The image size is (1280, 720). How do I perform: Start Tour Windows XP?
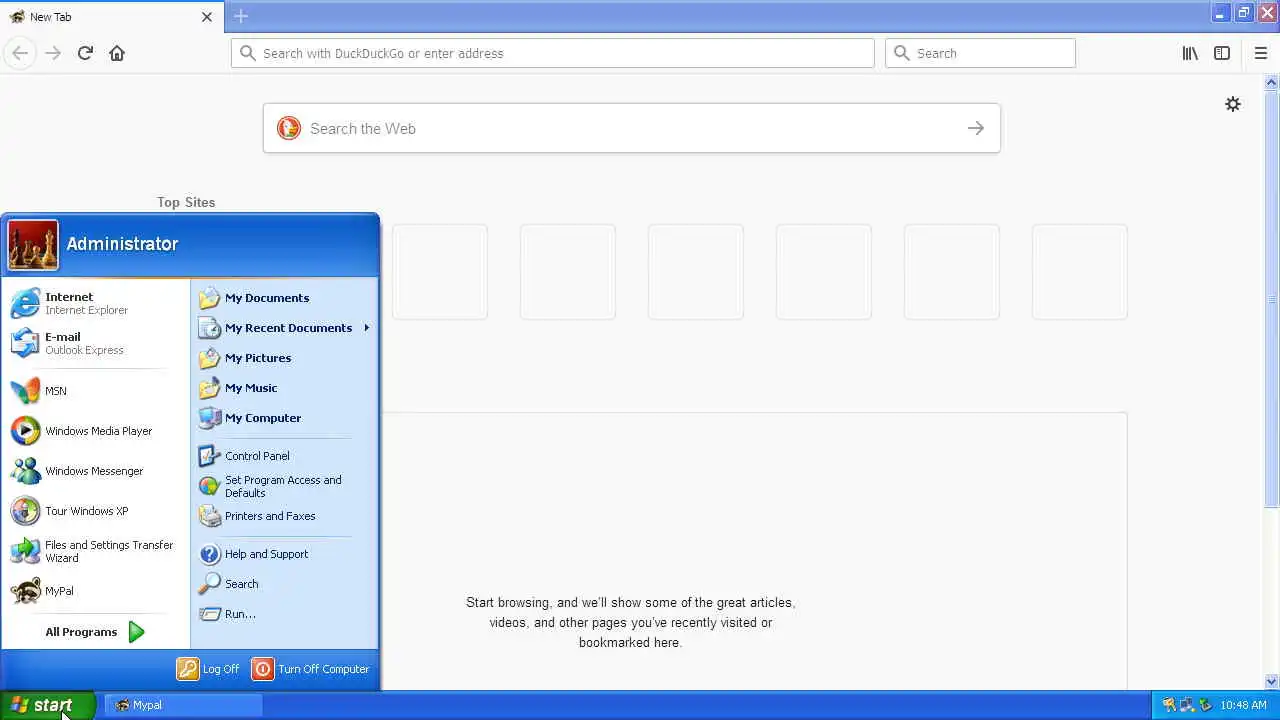[95, 511]
